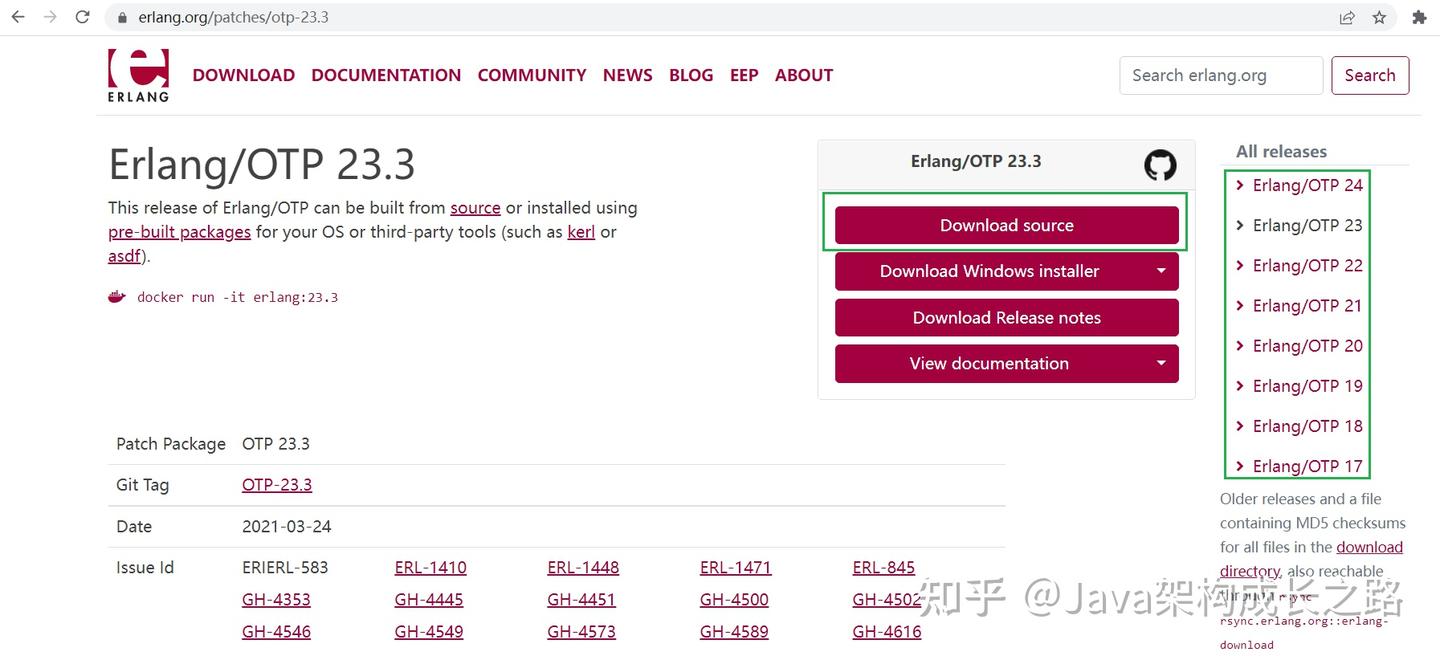Open the DOWNLOAD menu item
1440x656 pixels.
click(244, 75)
